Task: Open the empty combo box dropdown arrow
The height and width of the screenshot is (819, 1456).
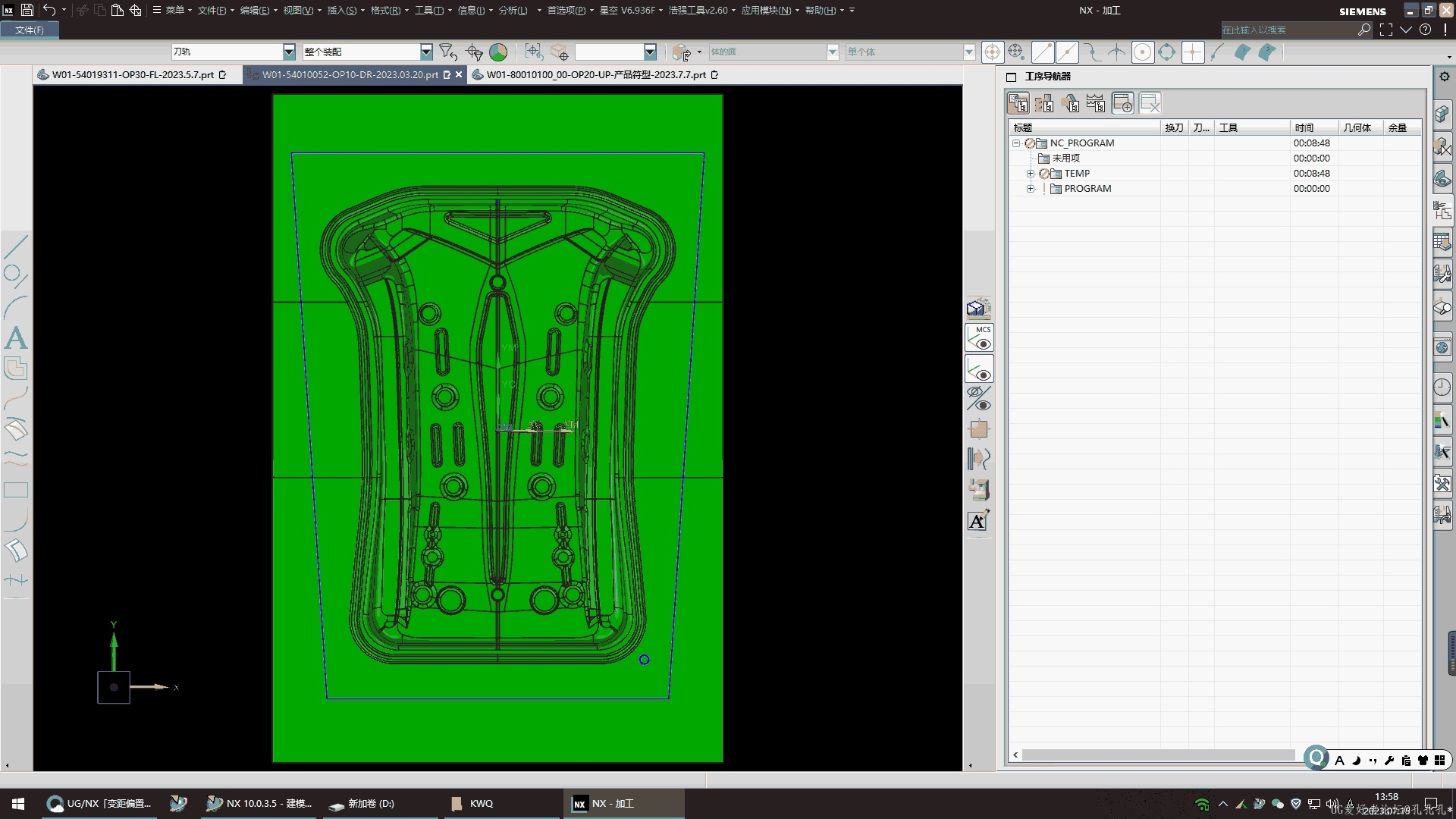Action: (x=650, y=52)
